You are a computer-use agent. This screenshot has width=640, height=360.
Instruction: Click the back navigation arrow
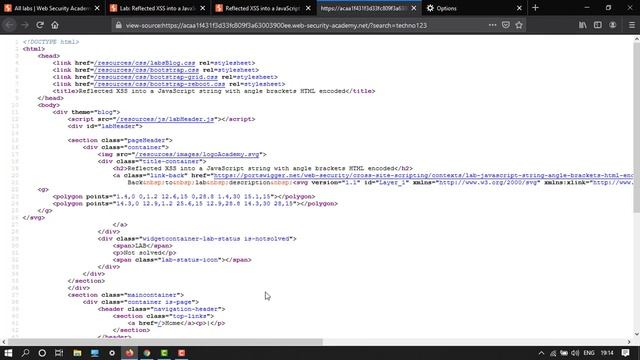pyautogui.click(x=9, y=25)
